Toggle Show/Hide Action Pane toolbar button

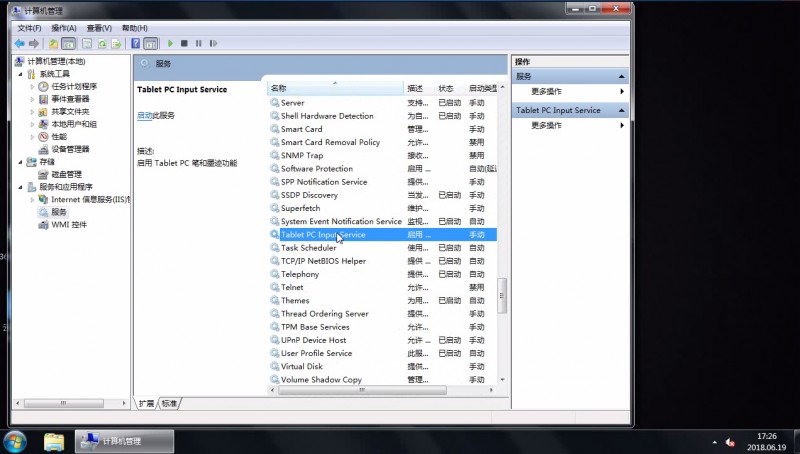[151, 44]
